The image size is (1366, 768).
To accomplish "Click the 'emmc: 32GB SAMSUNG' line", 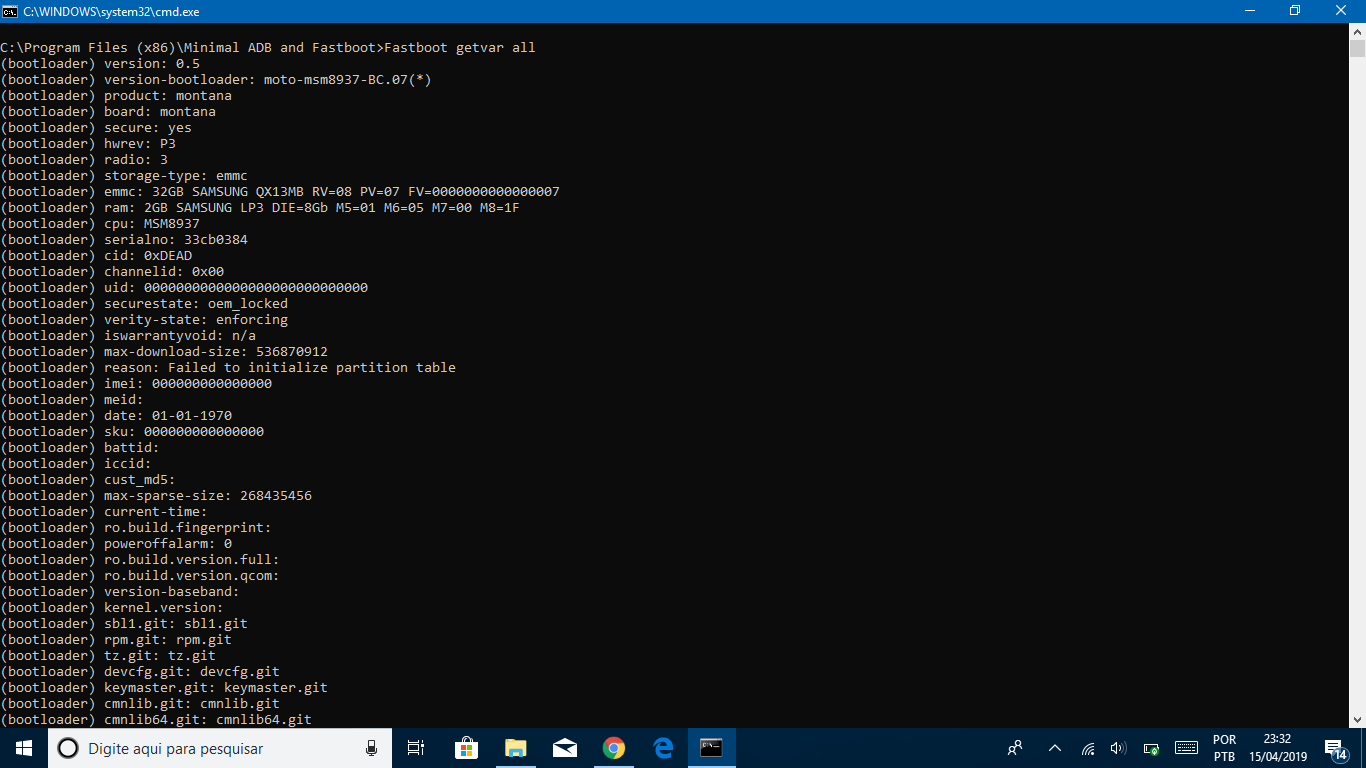I will (280, 192).
